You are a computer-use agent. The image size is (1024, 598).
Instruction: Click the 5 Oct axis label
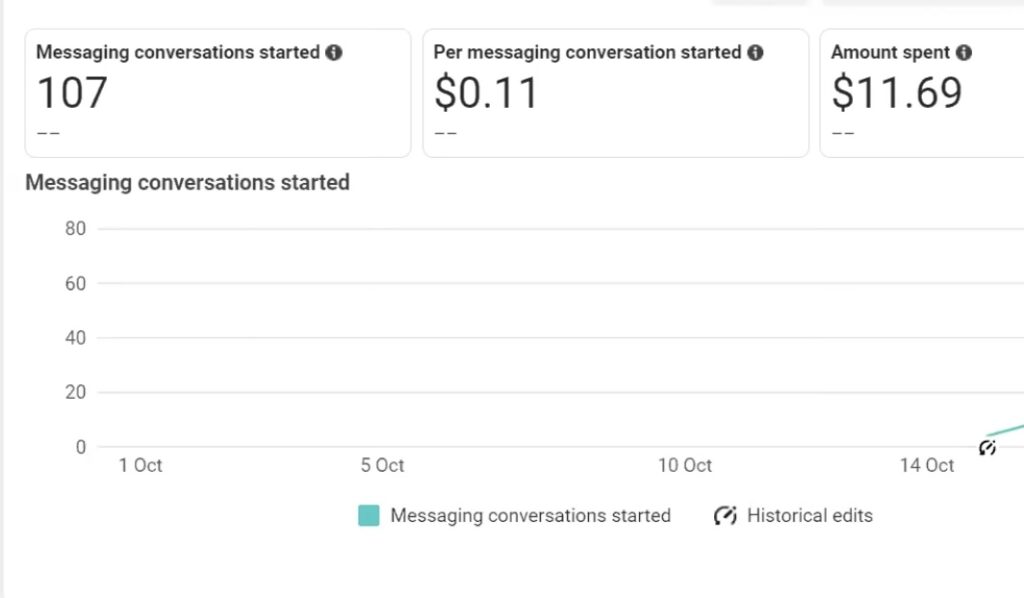point(383,465)
